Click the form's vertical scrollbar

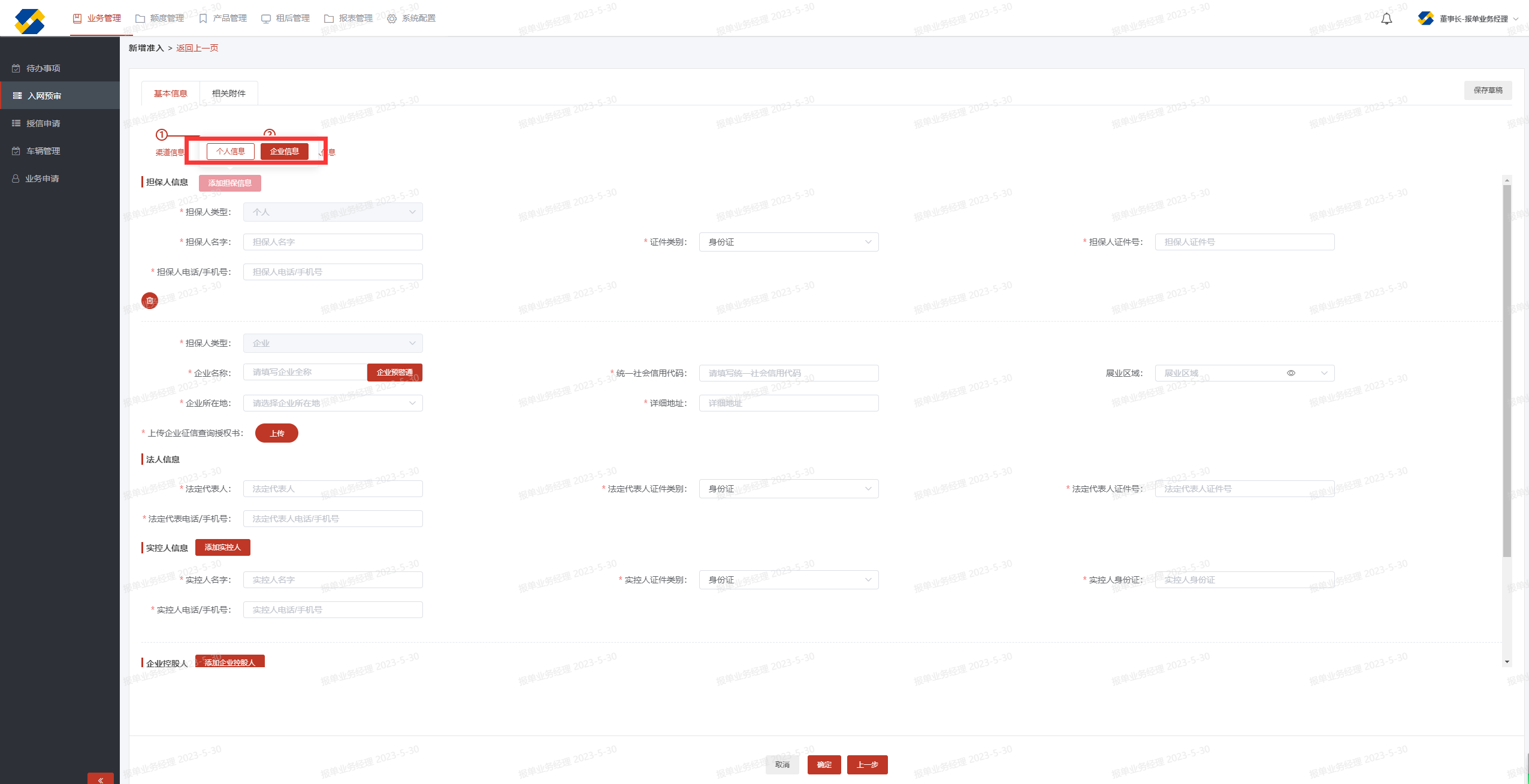[x=1507, y=371]
